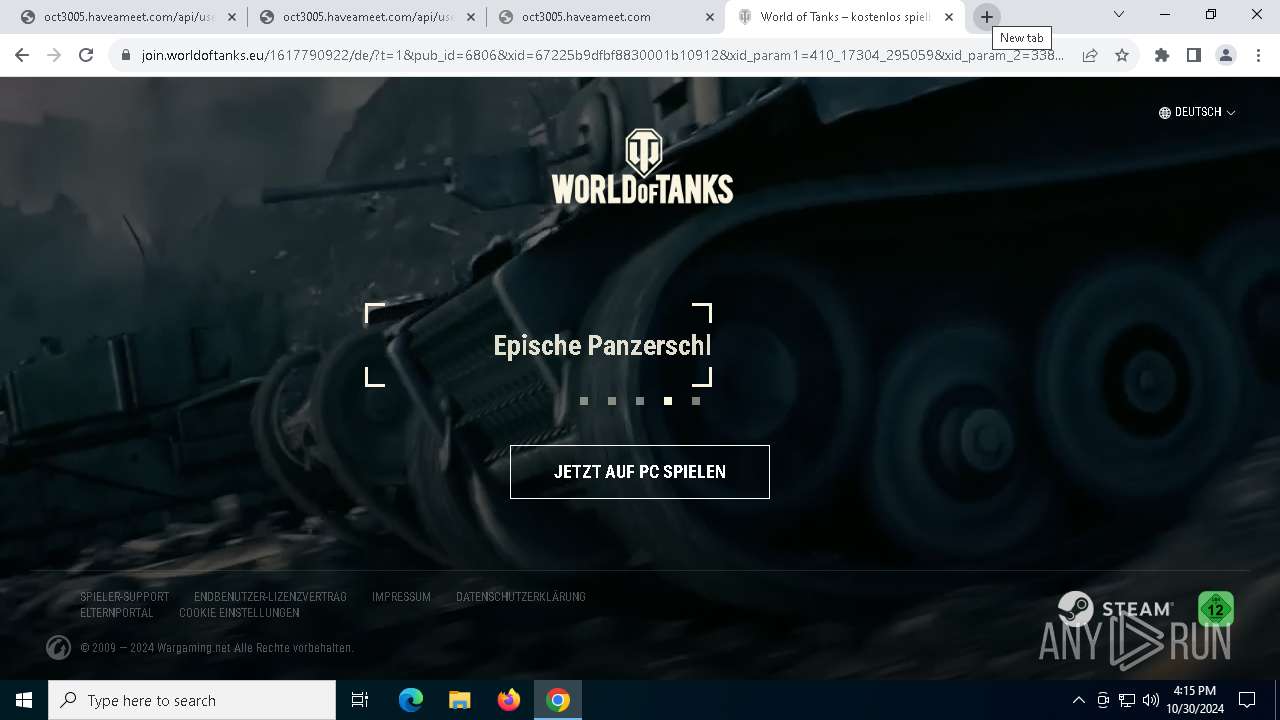Open the clock and date flyout
This screenshot has height=720, width=1280.
pos(1195,700)
